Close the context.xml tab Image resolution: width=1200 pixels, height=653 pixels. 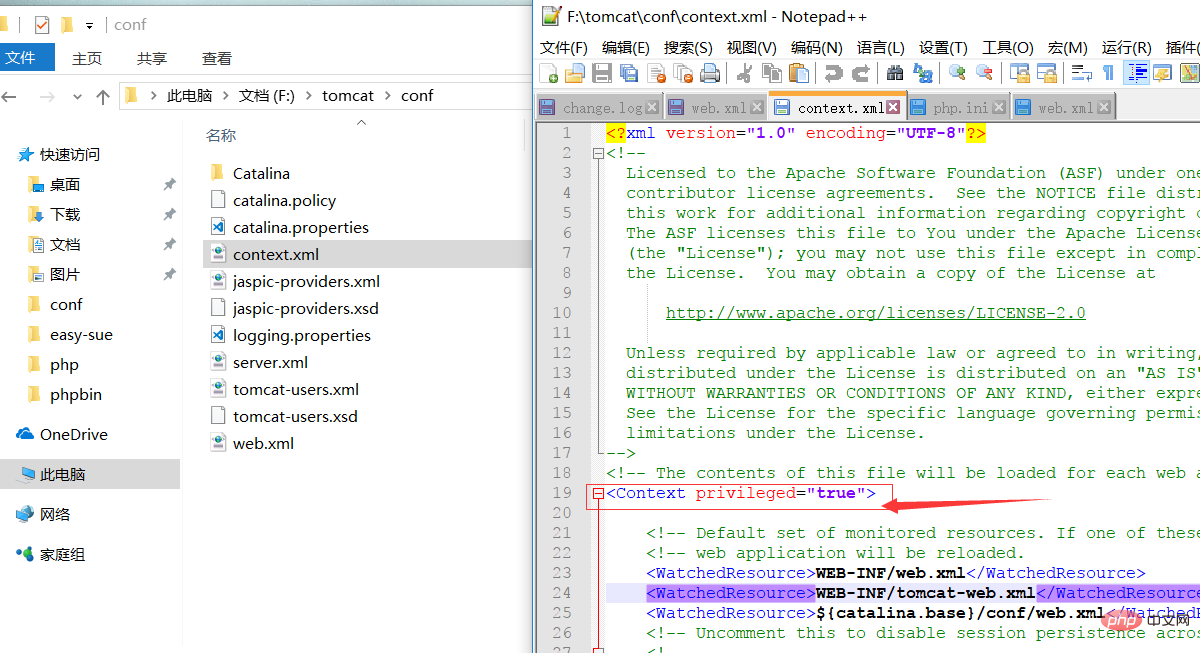click(894, 106)
